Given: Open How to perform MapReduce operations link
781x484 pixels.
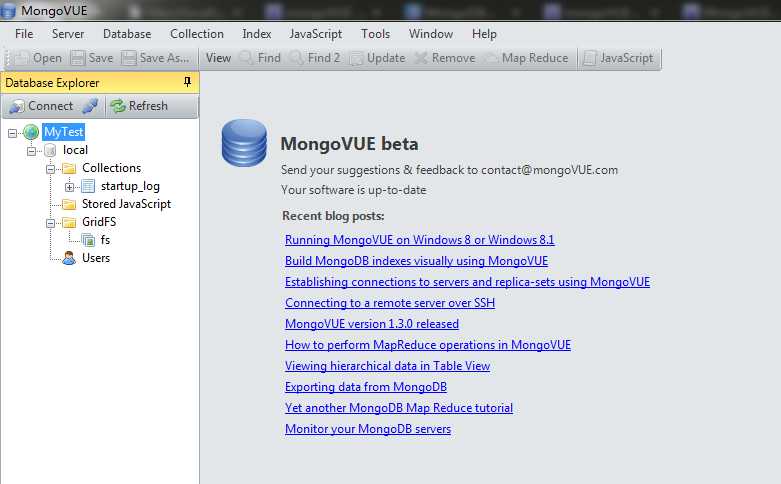Looking at the screenshot, I should (x=428, y=345).
